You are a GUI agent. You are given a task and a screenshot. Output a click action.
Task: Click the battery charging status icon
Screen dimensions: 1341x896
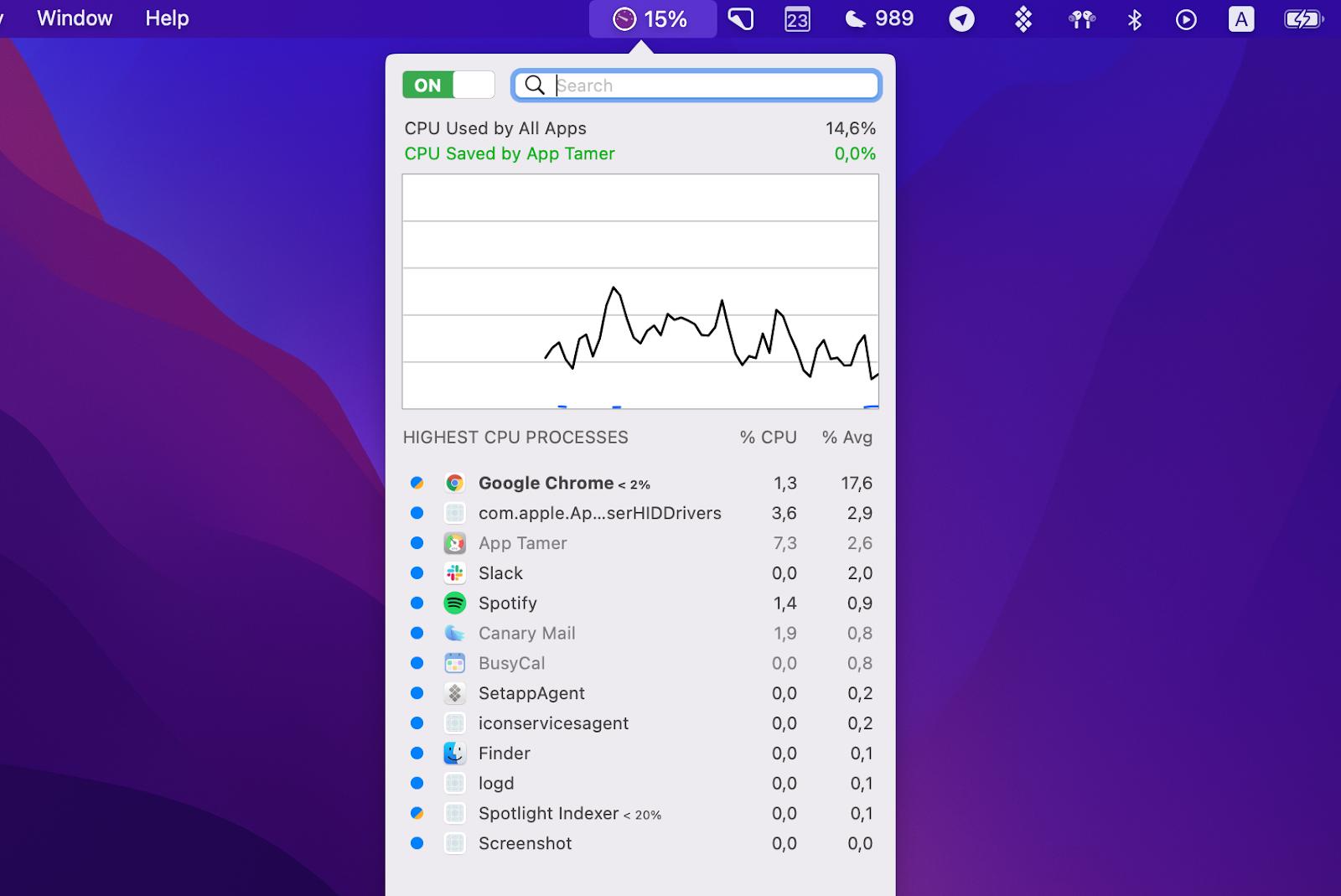1304,18
